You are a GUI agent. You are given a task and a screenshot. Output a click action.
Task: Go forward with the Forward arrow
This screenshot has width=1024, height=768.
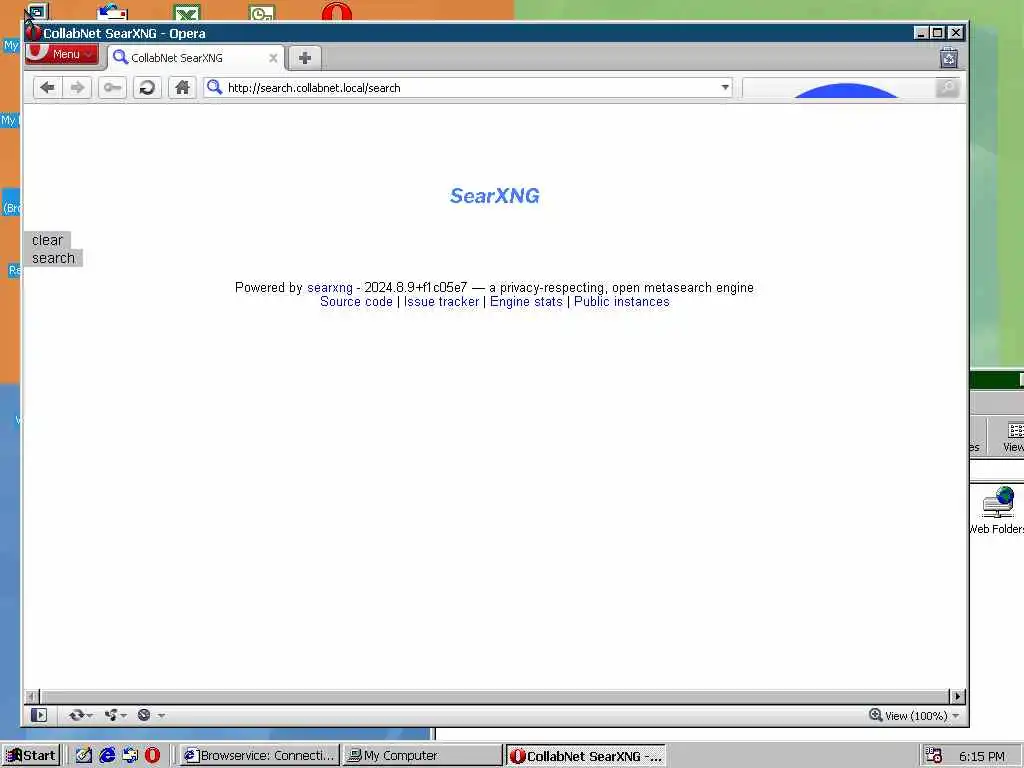click(x=77, y=88)
